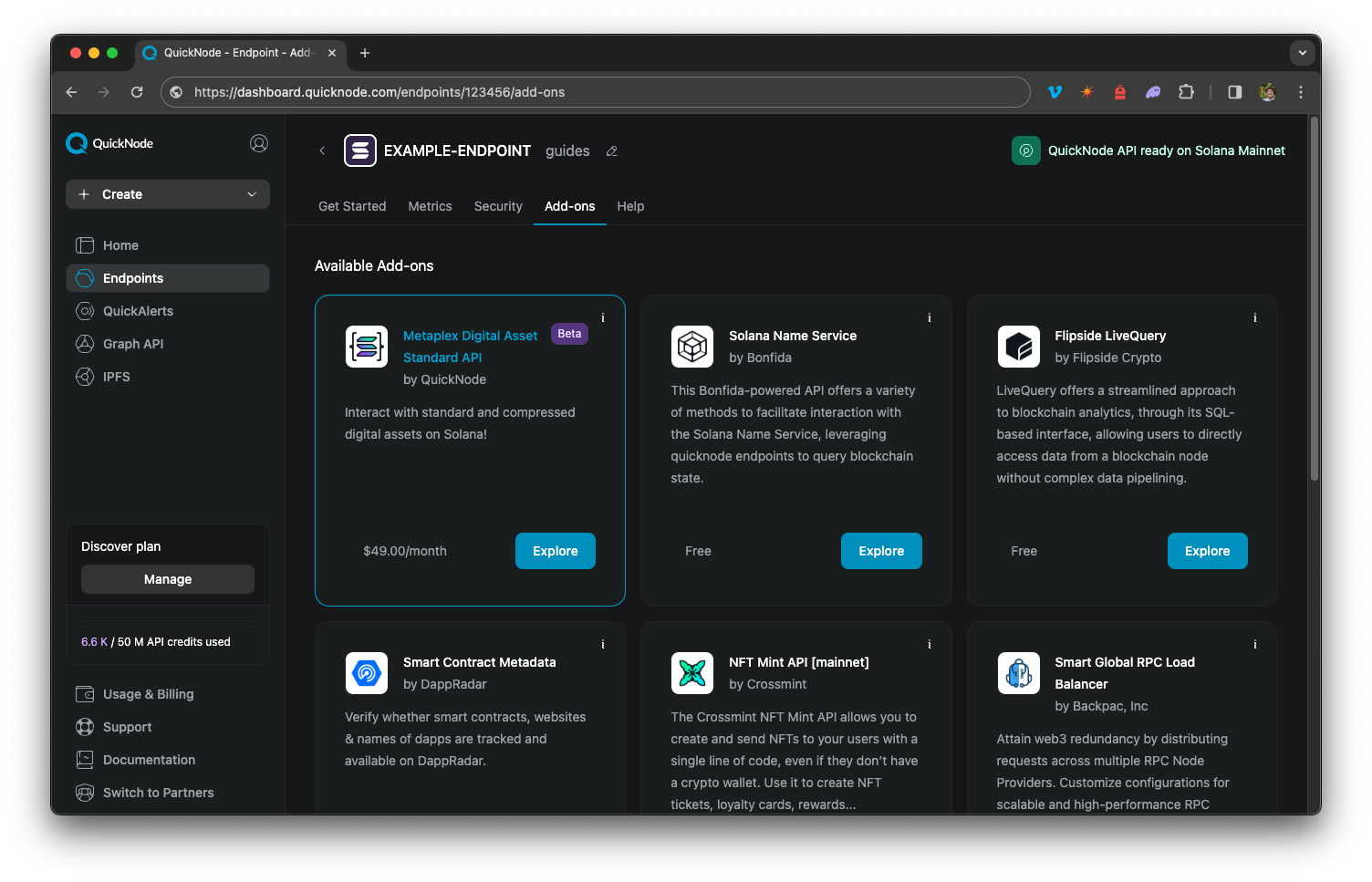Show info for NFT Mint API card
1372x882 pixels.
(x=929, y=644)
